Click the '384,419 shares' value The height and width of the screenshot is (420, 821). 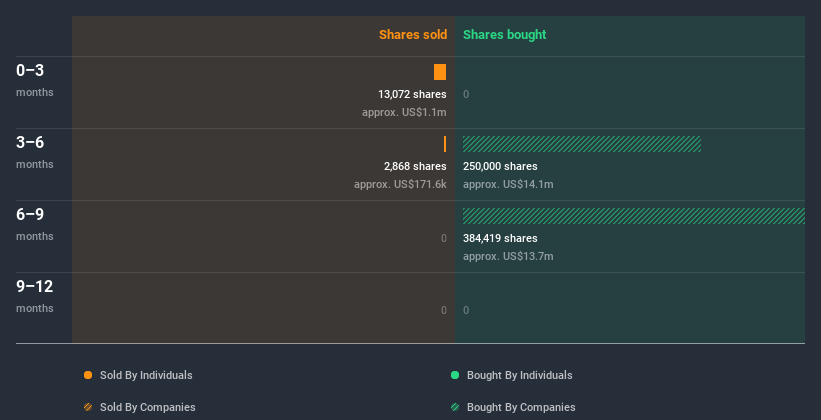tap(500, 238)
